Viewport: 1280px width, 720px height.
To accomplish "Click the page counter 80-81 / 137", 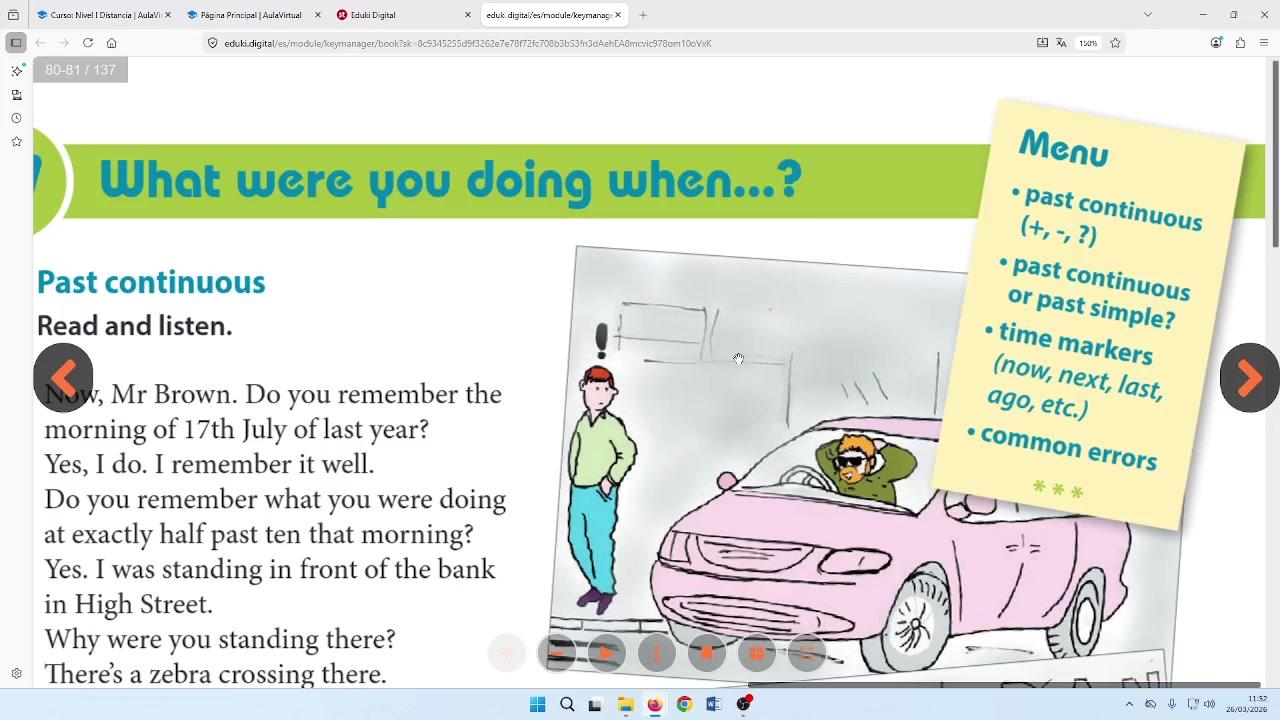I will [80, 70].
